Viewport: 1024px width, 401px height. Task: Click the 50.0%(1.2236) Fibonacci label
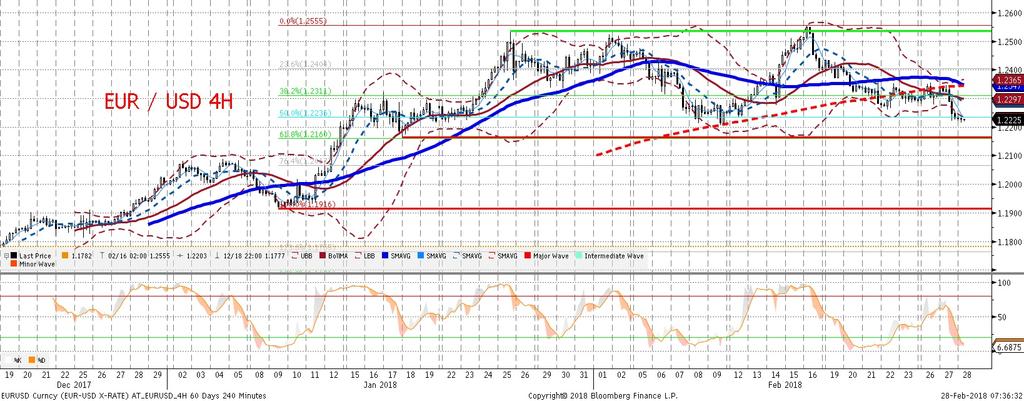[307, 113]
